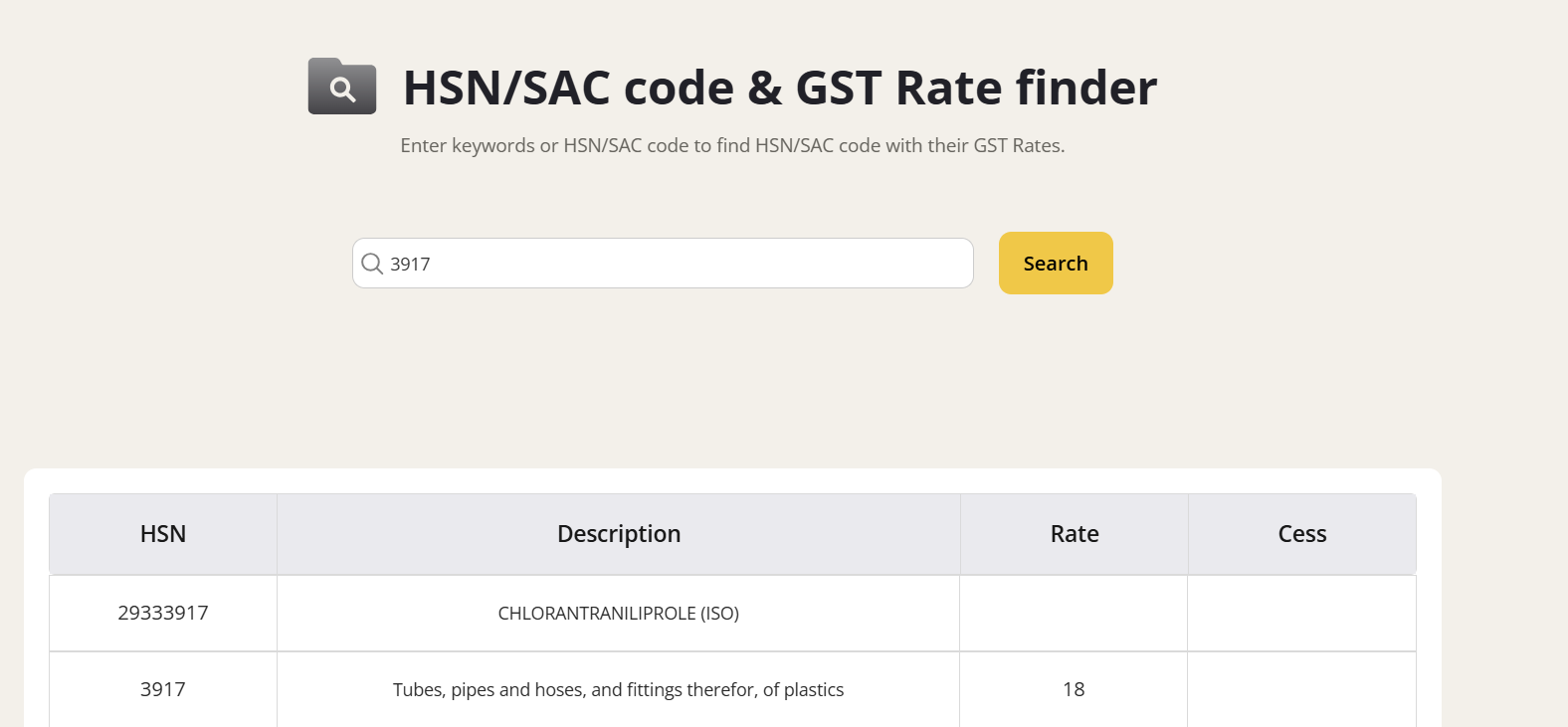Select the HSN column header
Screen dimensions: 1568x727
pyautogui.click(x=163, y=534)
